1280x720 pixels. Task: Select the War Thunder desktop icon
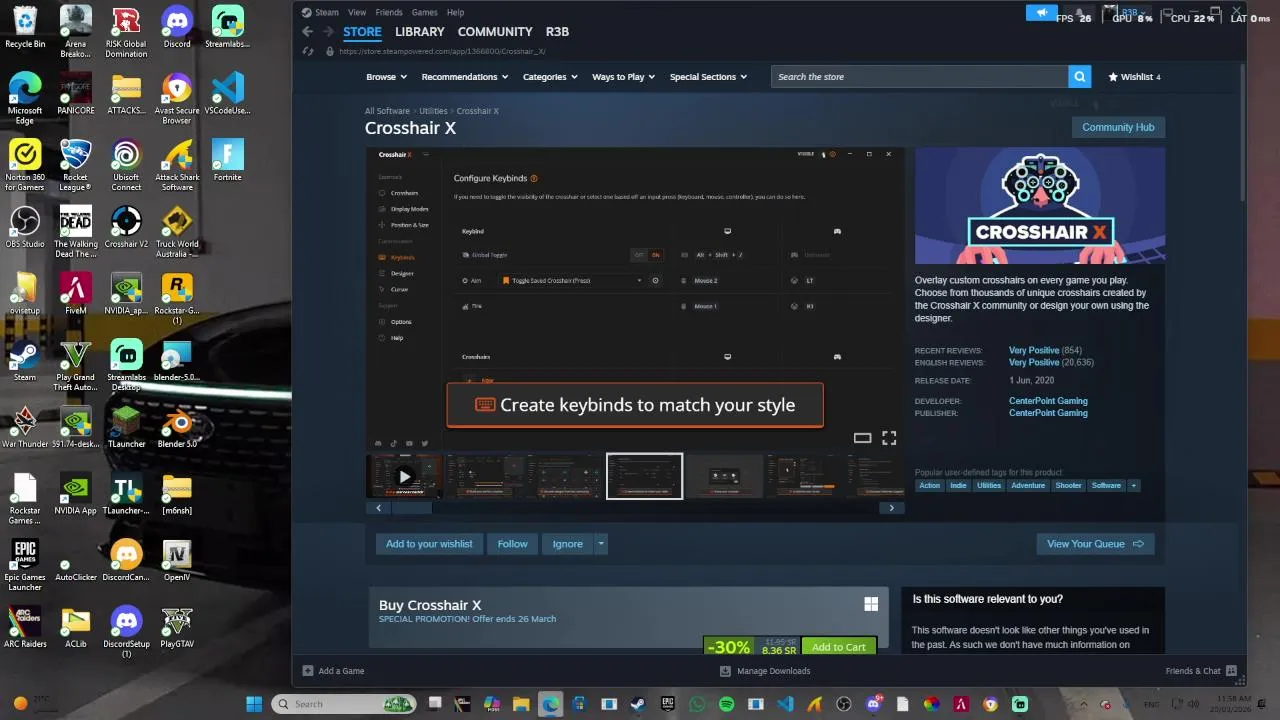click(25, 428)
